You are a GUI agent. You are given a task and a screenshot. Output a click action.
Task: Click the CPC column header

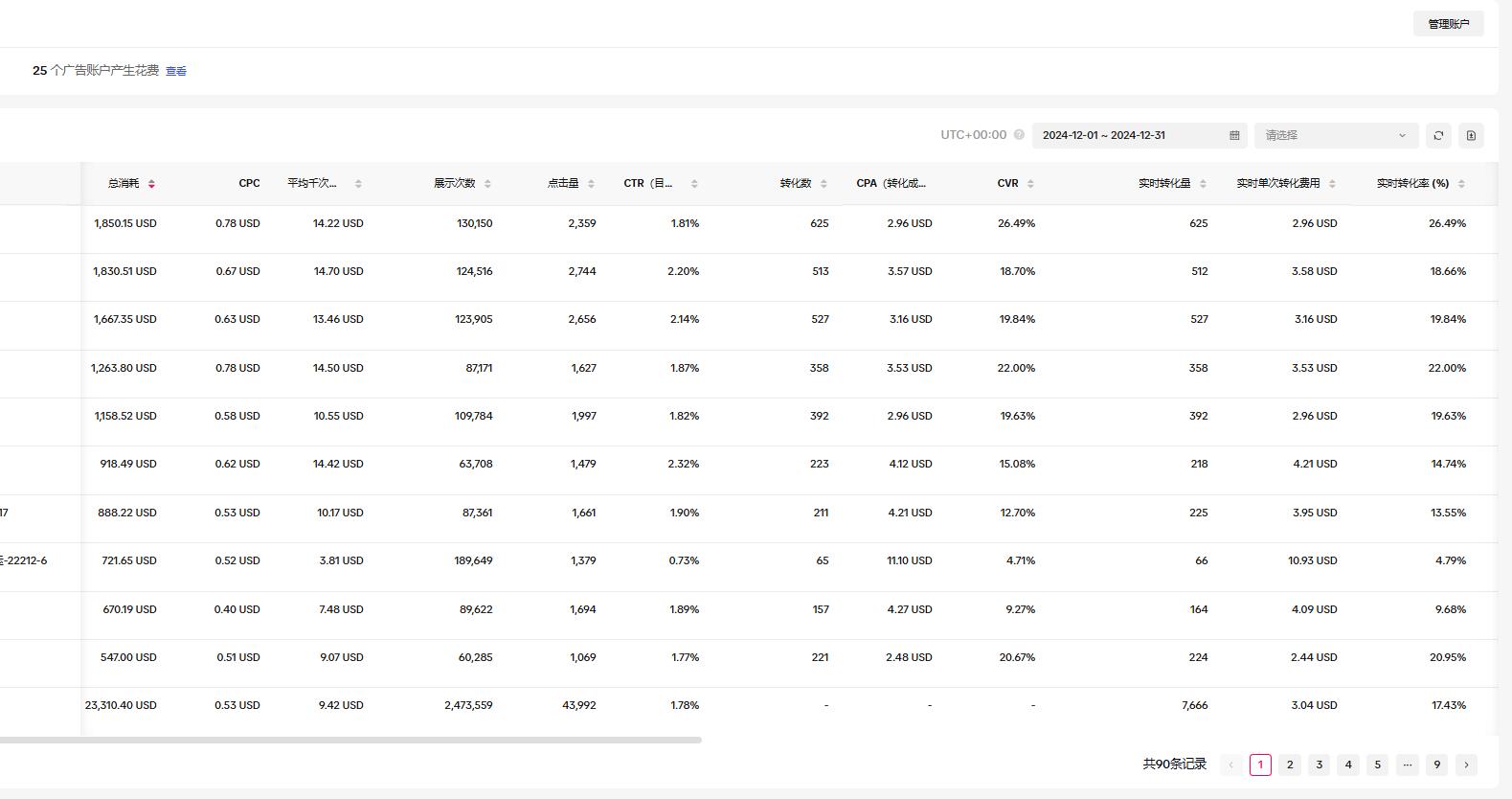249,183
